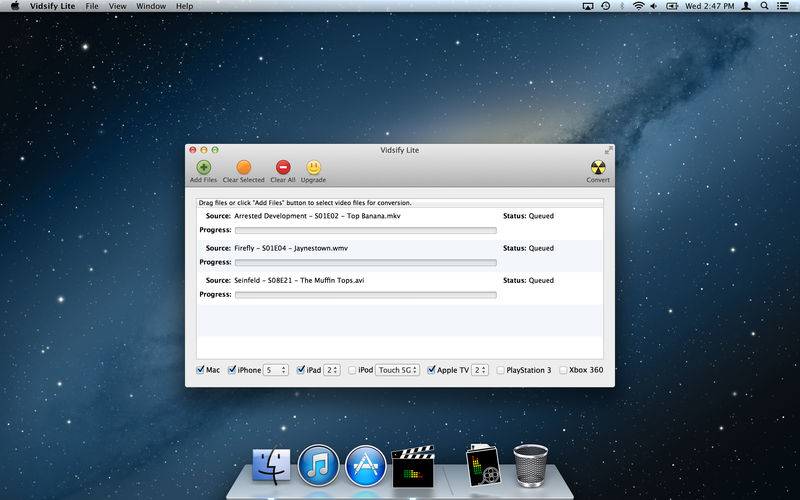The width and height of the screenshot is (800, 500).
Task: Open the Vidsify Lite application menu
Action: tap(52, 6)
